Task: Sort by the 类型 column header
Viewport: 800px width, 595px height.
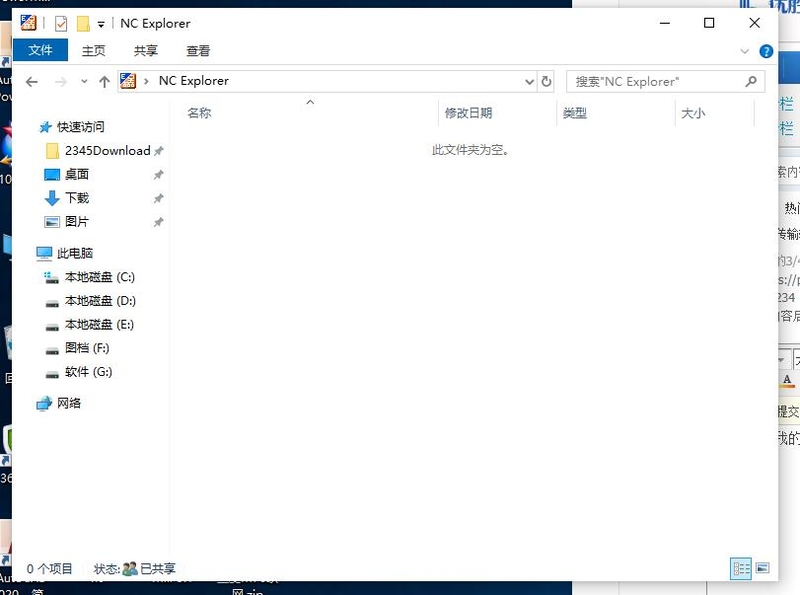Action: click(x=574, y=113)
